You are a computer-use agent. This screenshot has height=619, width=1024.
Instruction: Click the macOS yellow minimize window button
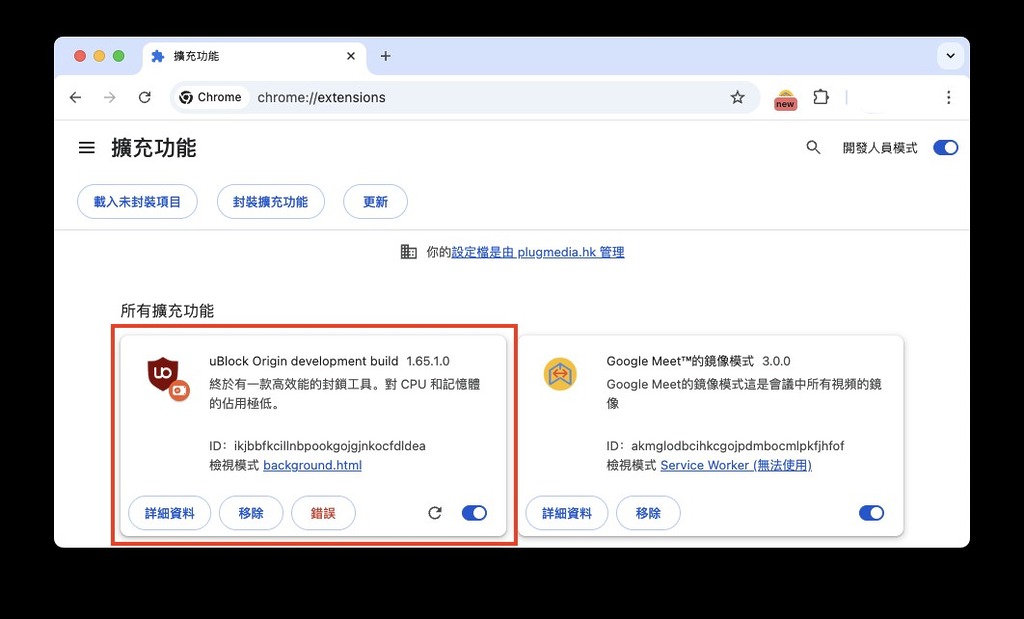pos(99,56)
